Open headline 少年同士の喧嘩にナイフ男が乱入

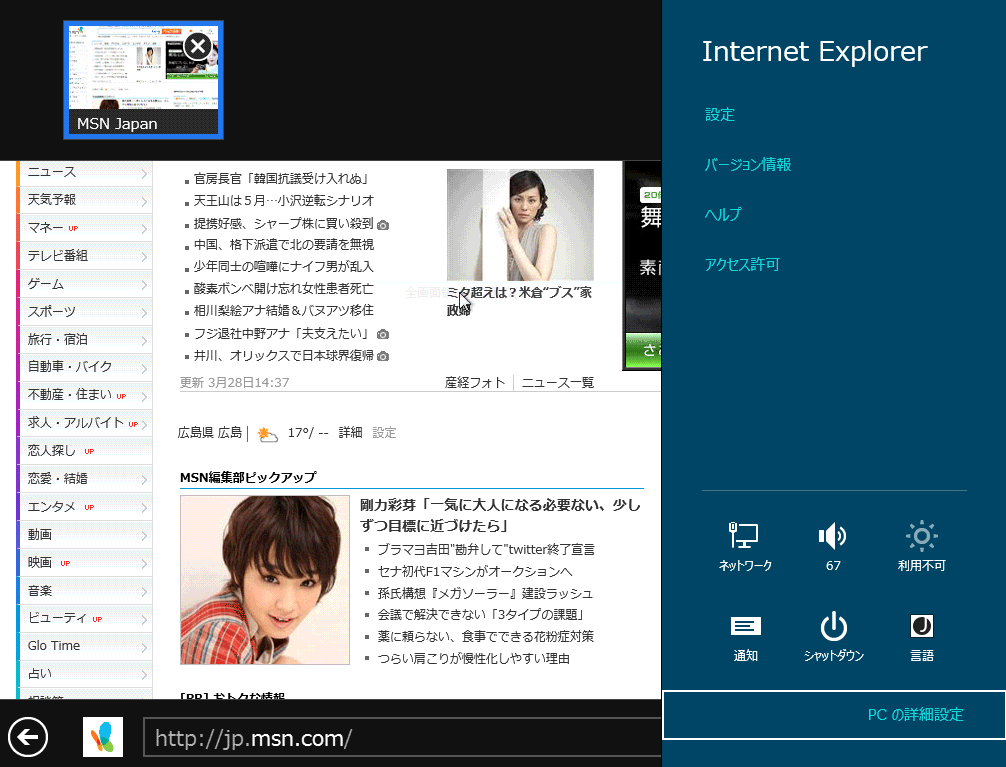[284, 266]
